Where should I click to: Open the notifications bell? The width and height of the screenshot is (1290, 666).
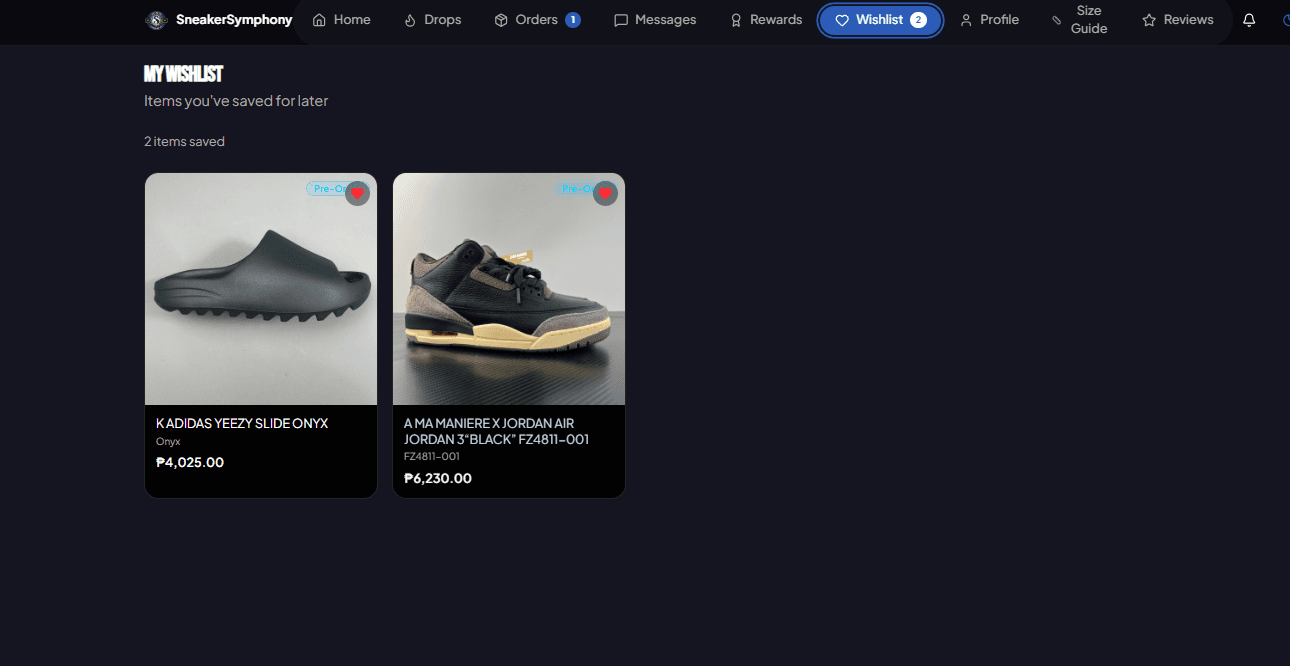click(1249, 20)
